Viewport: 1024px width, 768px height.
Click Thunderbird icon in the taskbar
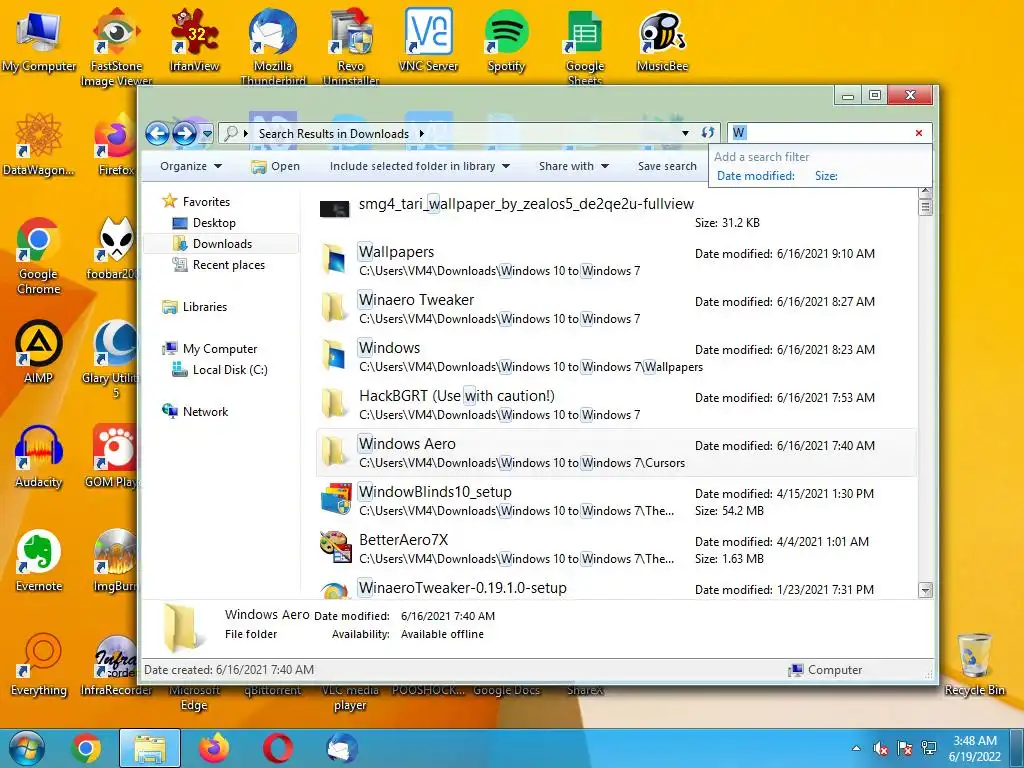tap(342, 748)
